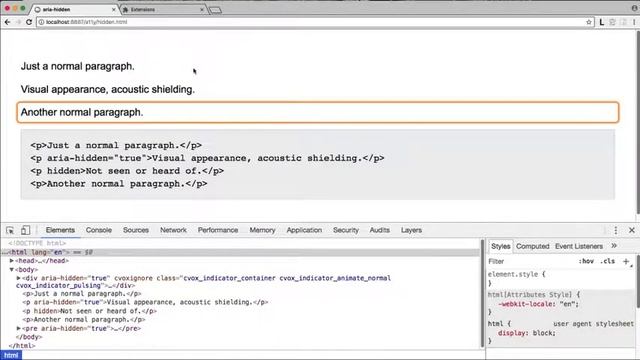The image size is (640, 360).
Task: Open the L extension icon in toolbar
Action: click(x=602, y=22)
